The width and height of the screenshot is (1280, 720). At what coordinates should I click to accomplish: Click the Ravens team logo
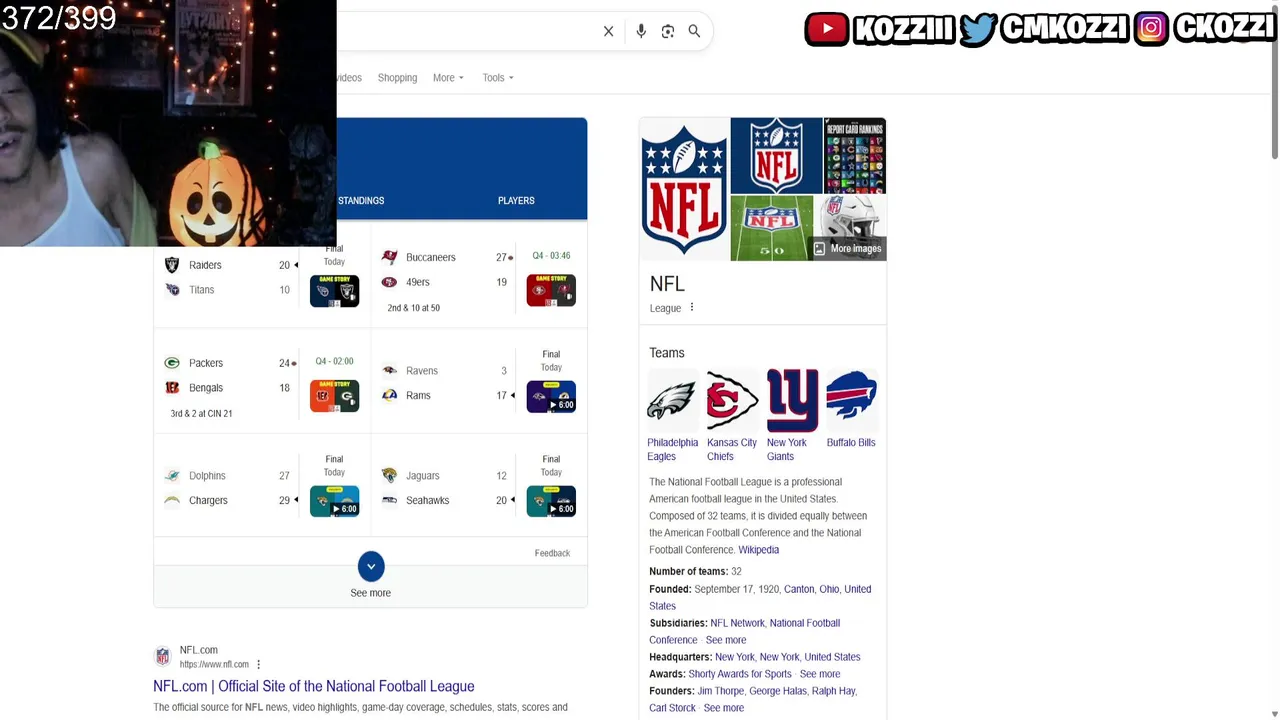coord(389,370)
